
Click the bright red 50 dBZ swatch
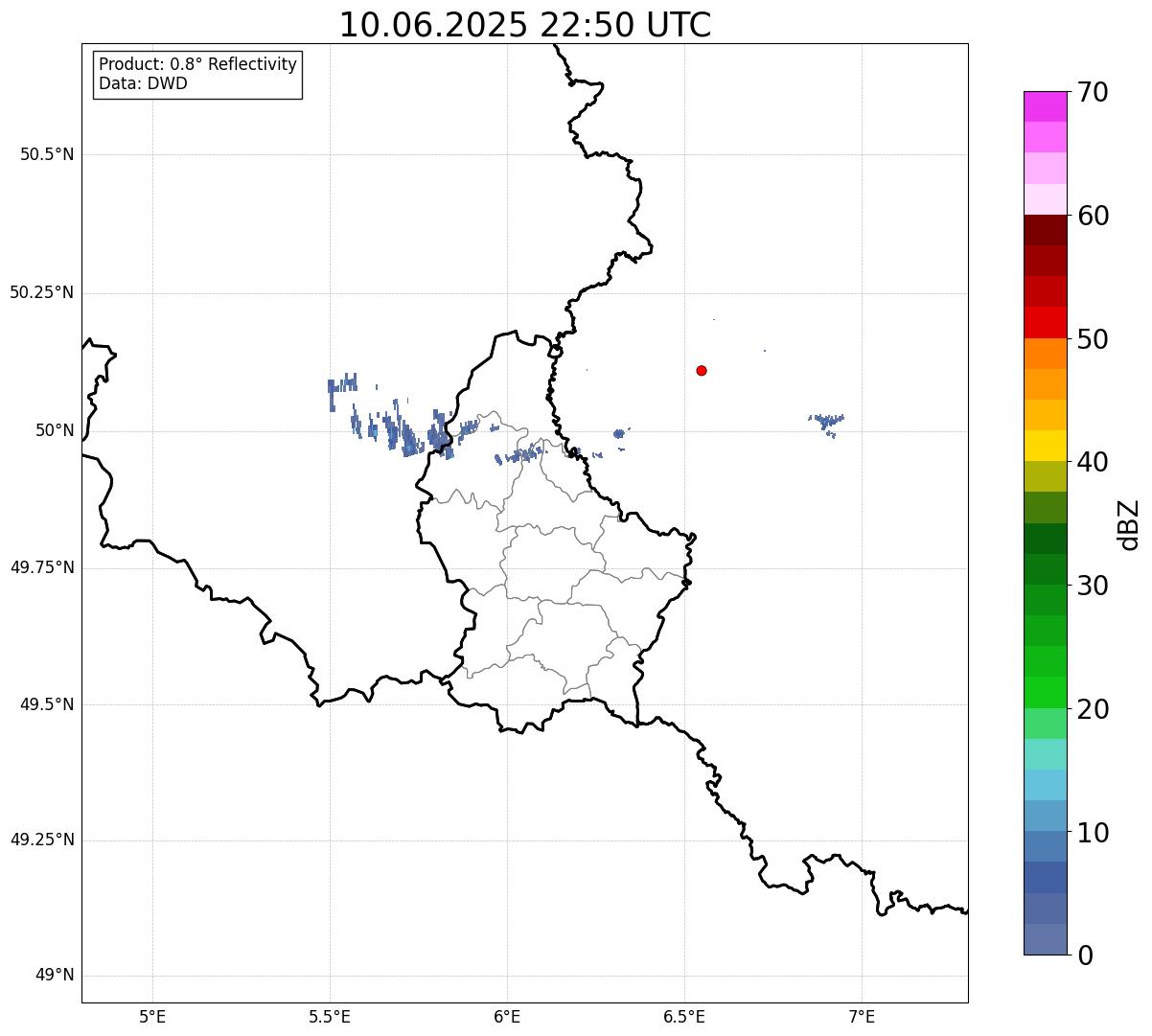point(1045,322)
